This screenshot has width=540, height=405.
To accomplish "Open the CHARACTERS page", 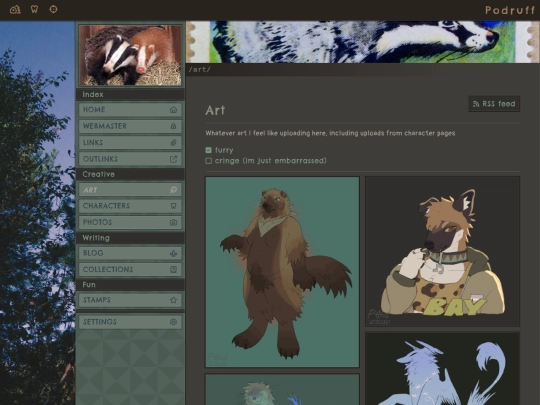I will click(x=130, y=206).
